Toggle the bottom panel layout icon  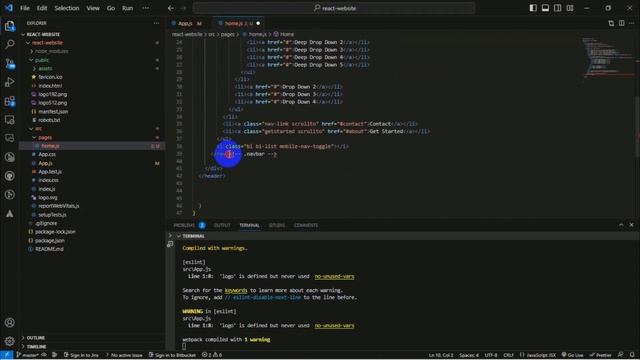point(545,8)
